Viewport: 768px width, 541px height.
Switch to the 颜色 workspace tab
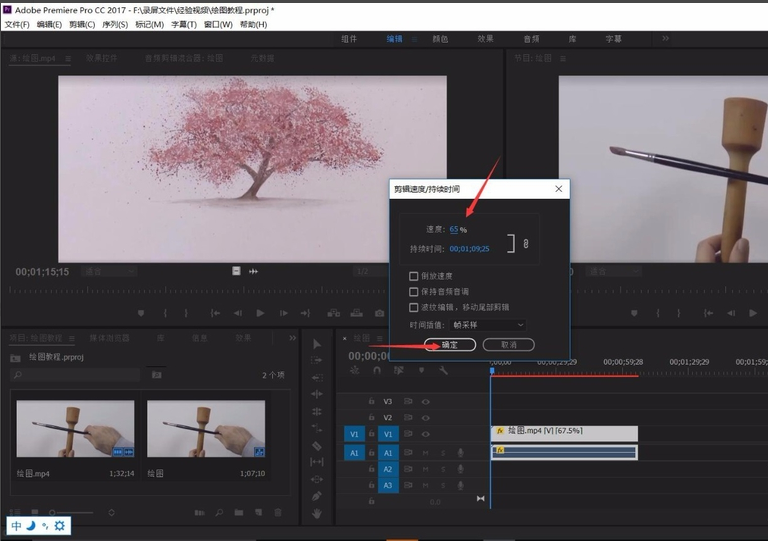[439, 39]
